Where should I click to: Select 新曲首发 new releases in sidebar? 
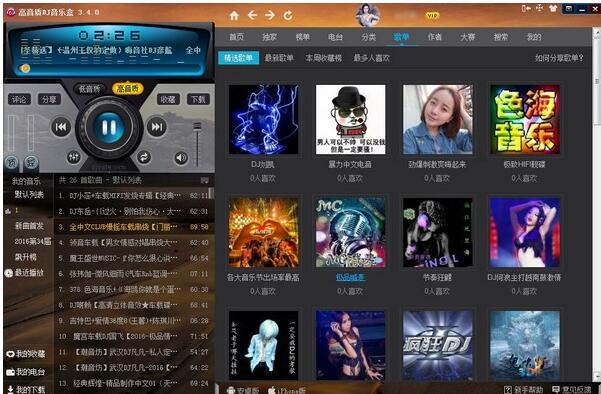29,226
